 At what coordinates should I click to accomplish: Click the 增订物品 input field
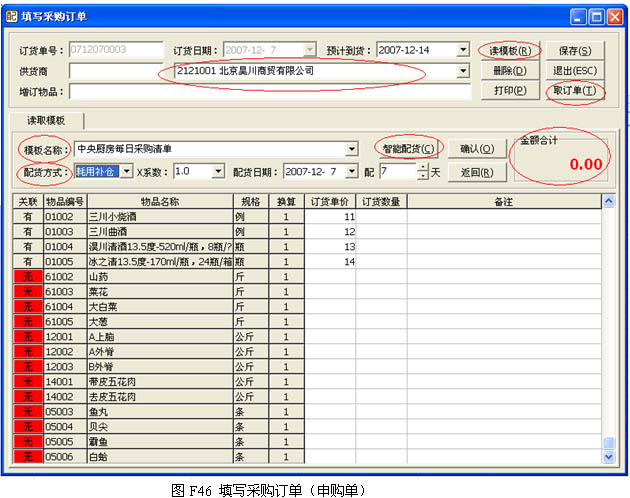pyautogui.click(x=268, y=92)
